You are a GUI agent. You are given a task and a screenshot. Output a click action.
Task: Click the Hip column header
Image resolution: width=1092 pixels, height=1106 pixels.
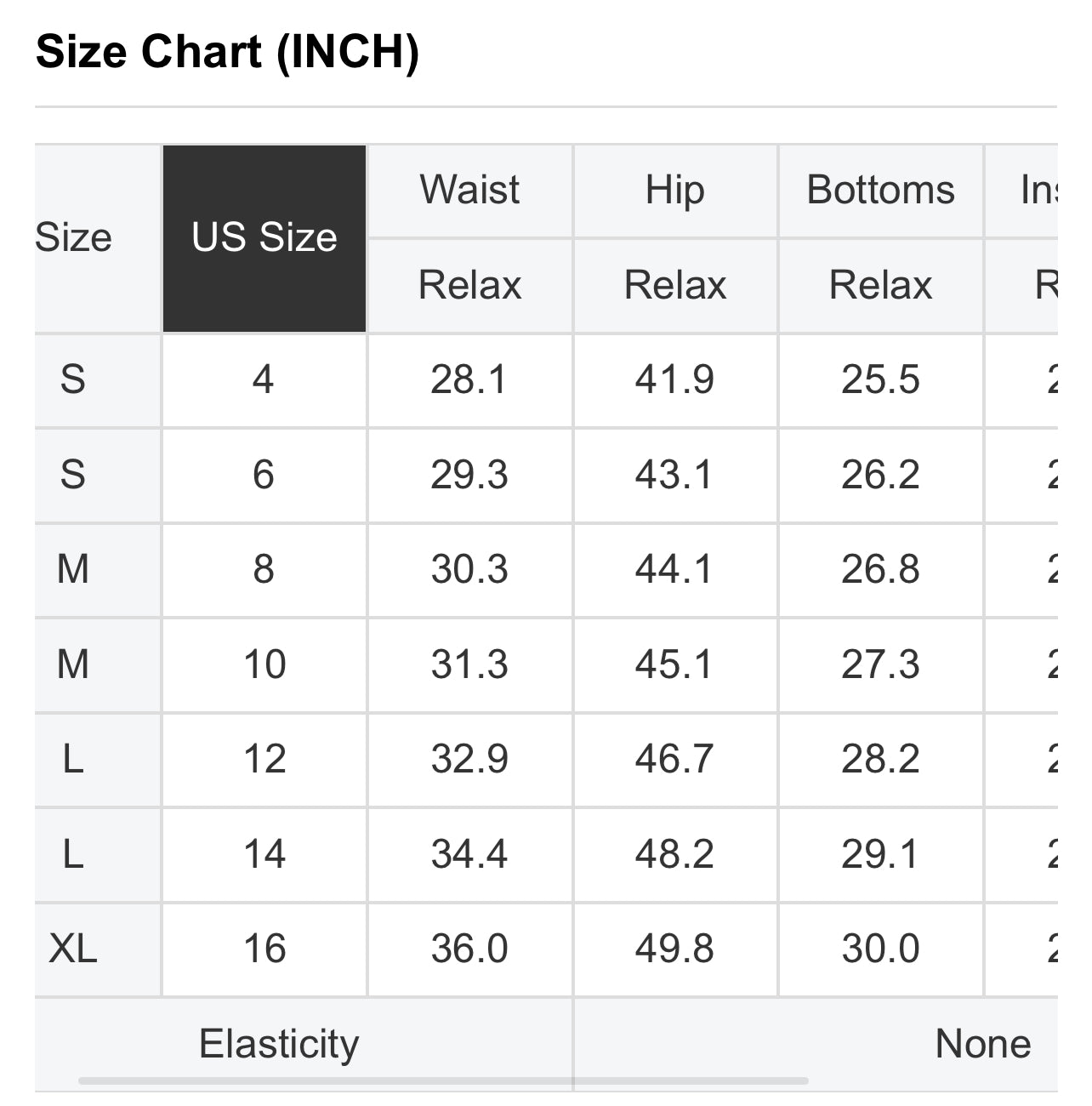[674, 190]
